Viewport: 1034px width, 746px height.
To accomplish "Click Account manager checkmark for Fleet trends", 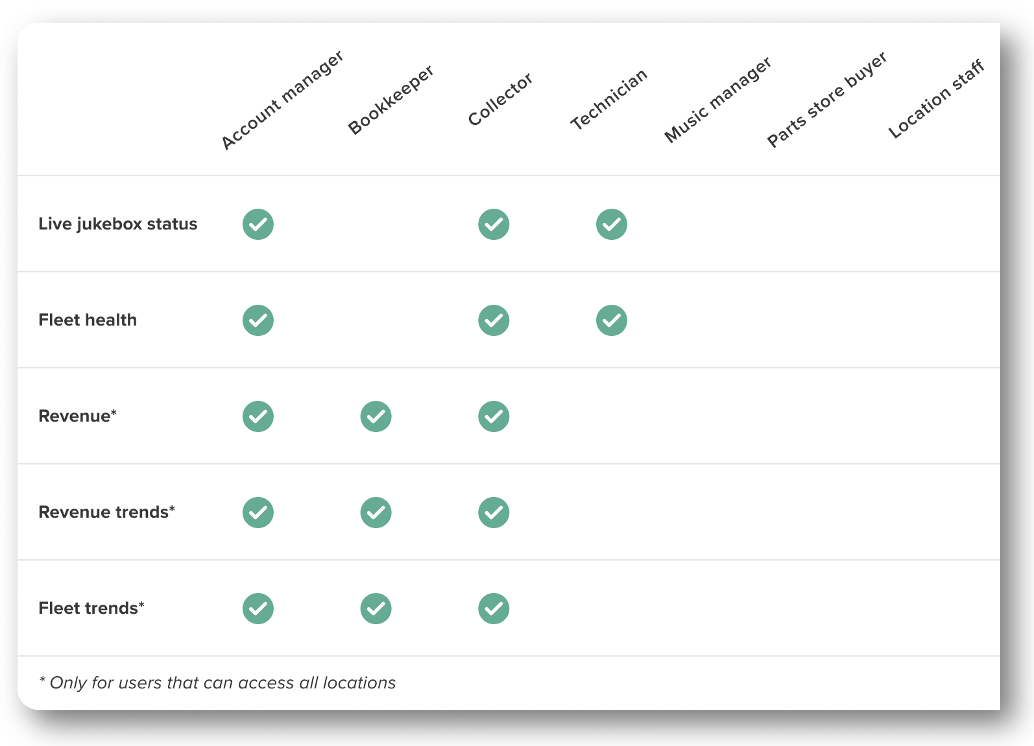I will point(258,608).
